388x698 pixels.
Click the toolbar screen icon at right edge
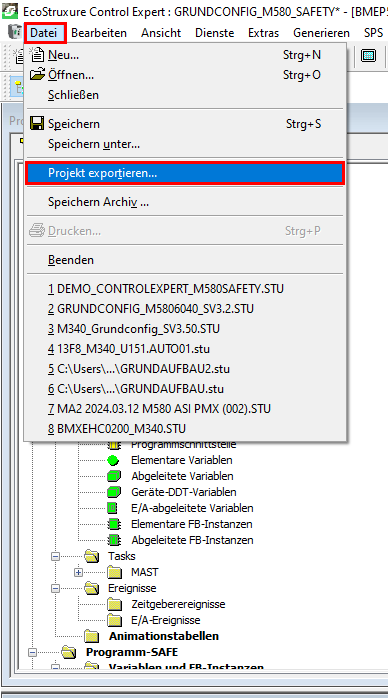coord(368,56)
